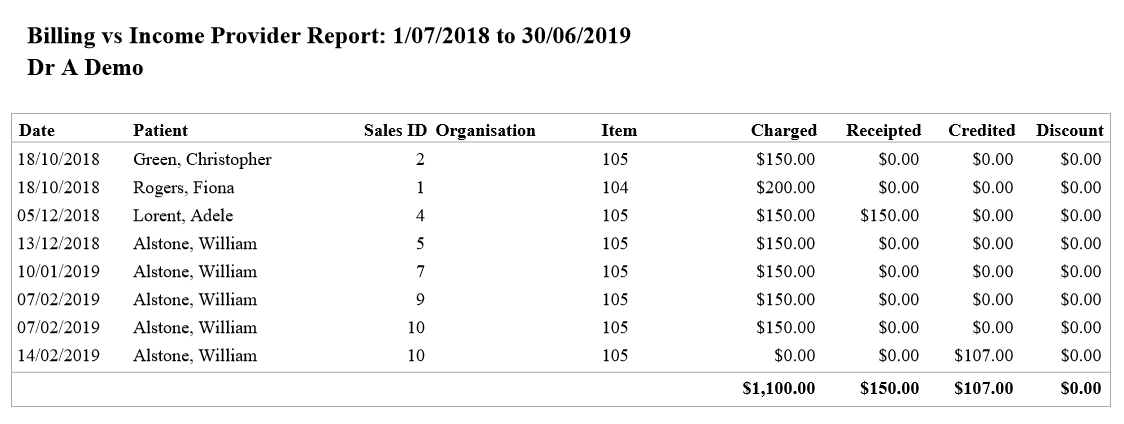Click the Billing vs Income report title

pyautogui.click(x=329, y=37)
